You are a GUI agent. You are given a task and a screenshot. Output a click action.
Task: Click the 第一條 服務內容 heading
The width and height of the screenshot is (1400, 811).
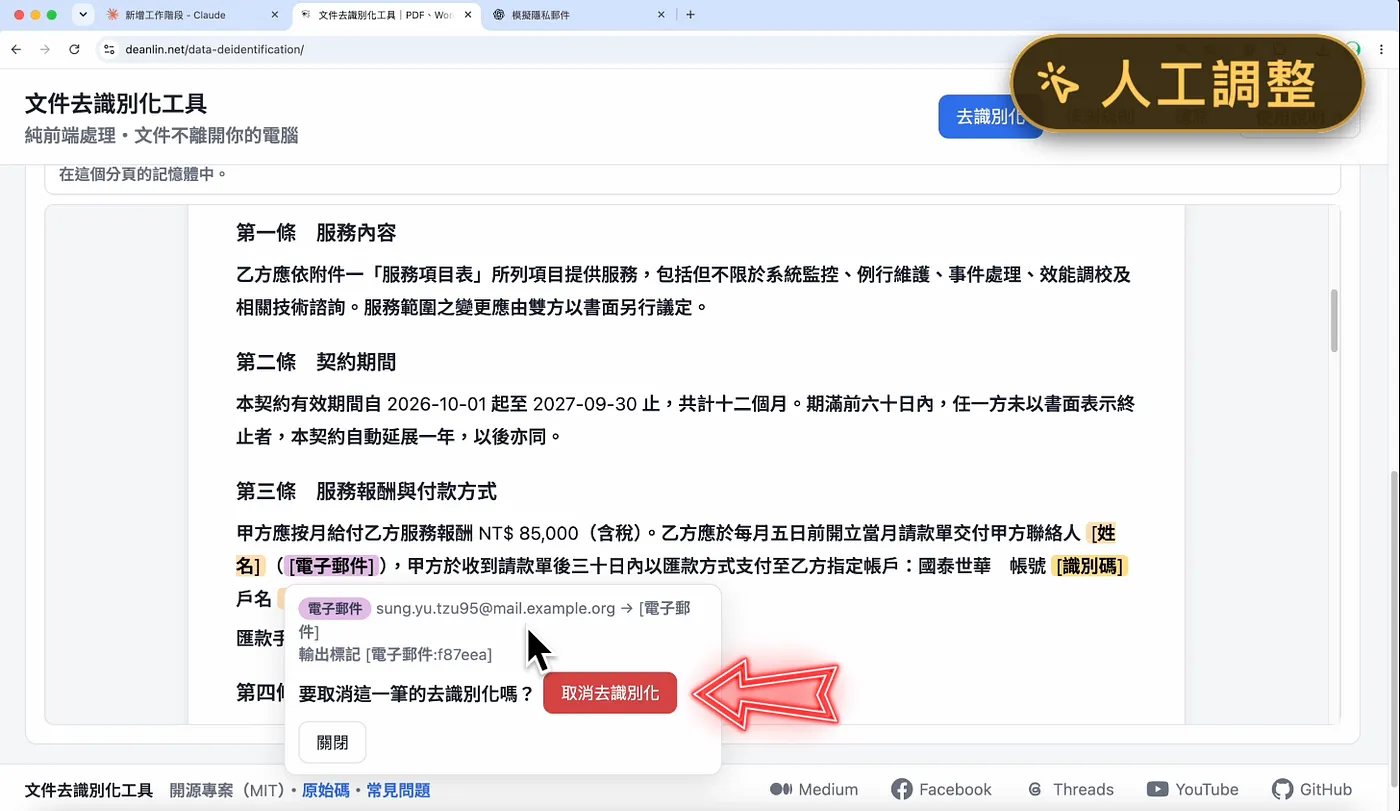(x=316, y=233)
